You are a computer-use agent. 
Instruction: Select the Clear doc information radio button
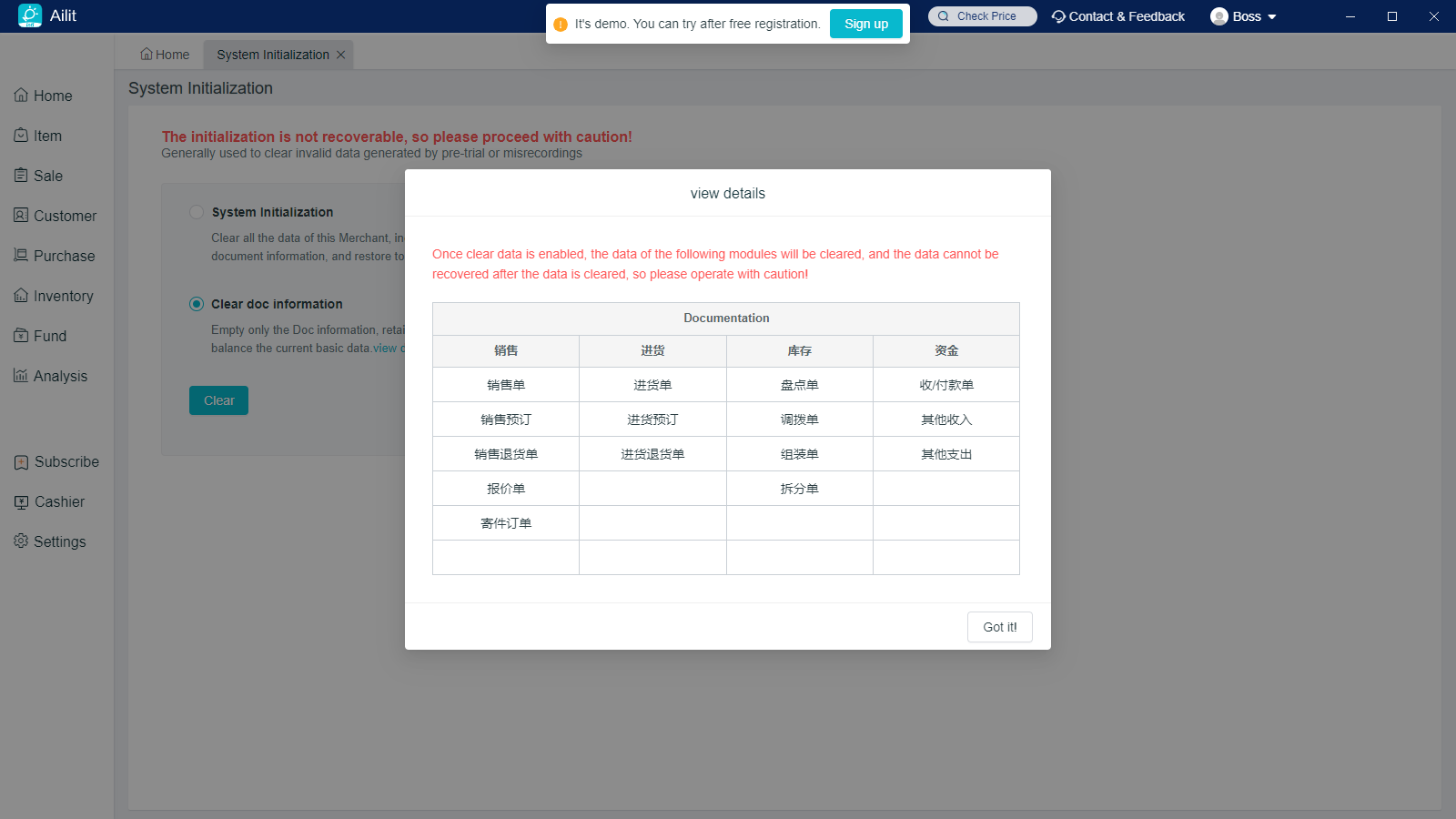[197, 304]
